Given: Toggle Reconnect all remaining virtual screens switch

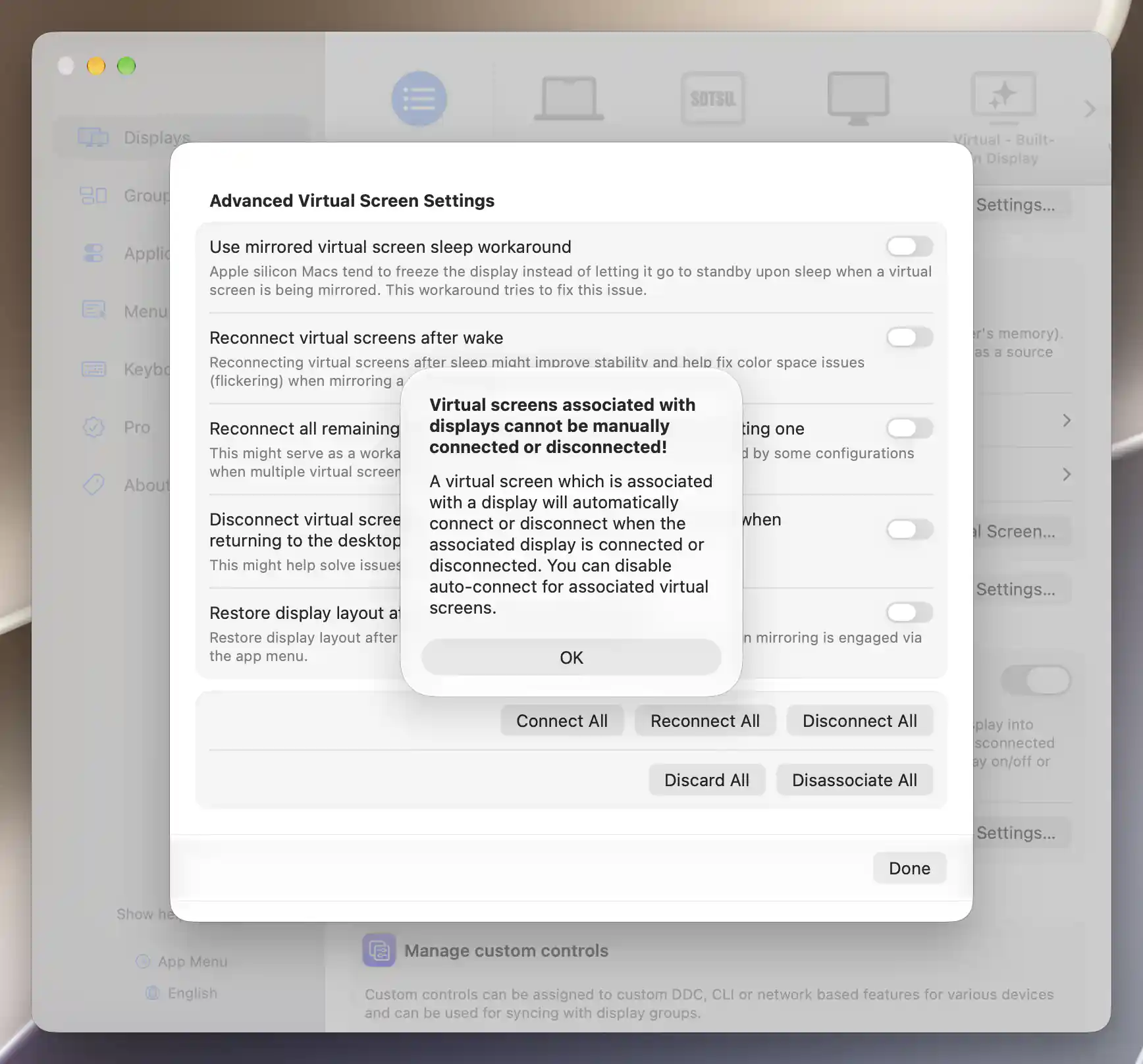Looking at the screenshot, I should [x=909, y=428].
